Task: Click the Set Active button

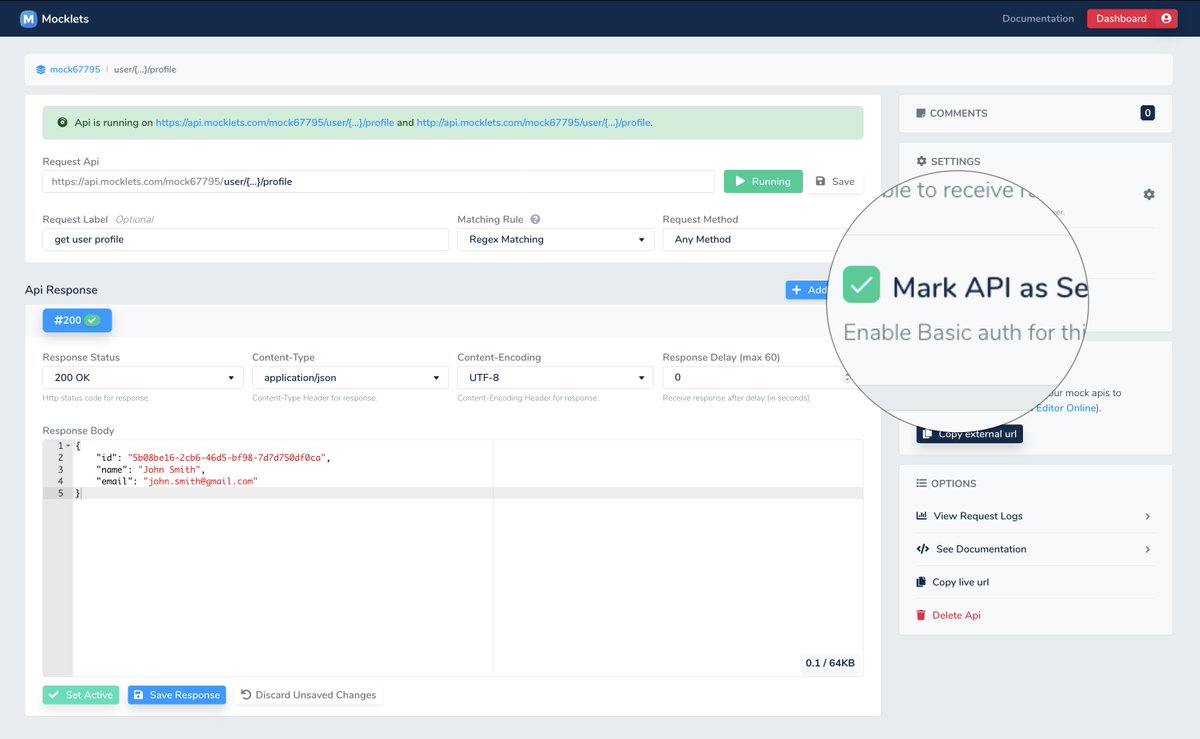Action: 81,695
